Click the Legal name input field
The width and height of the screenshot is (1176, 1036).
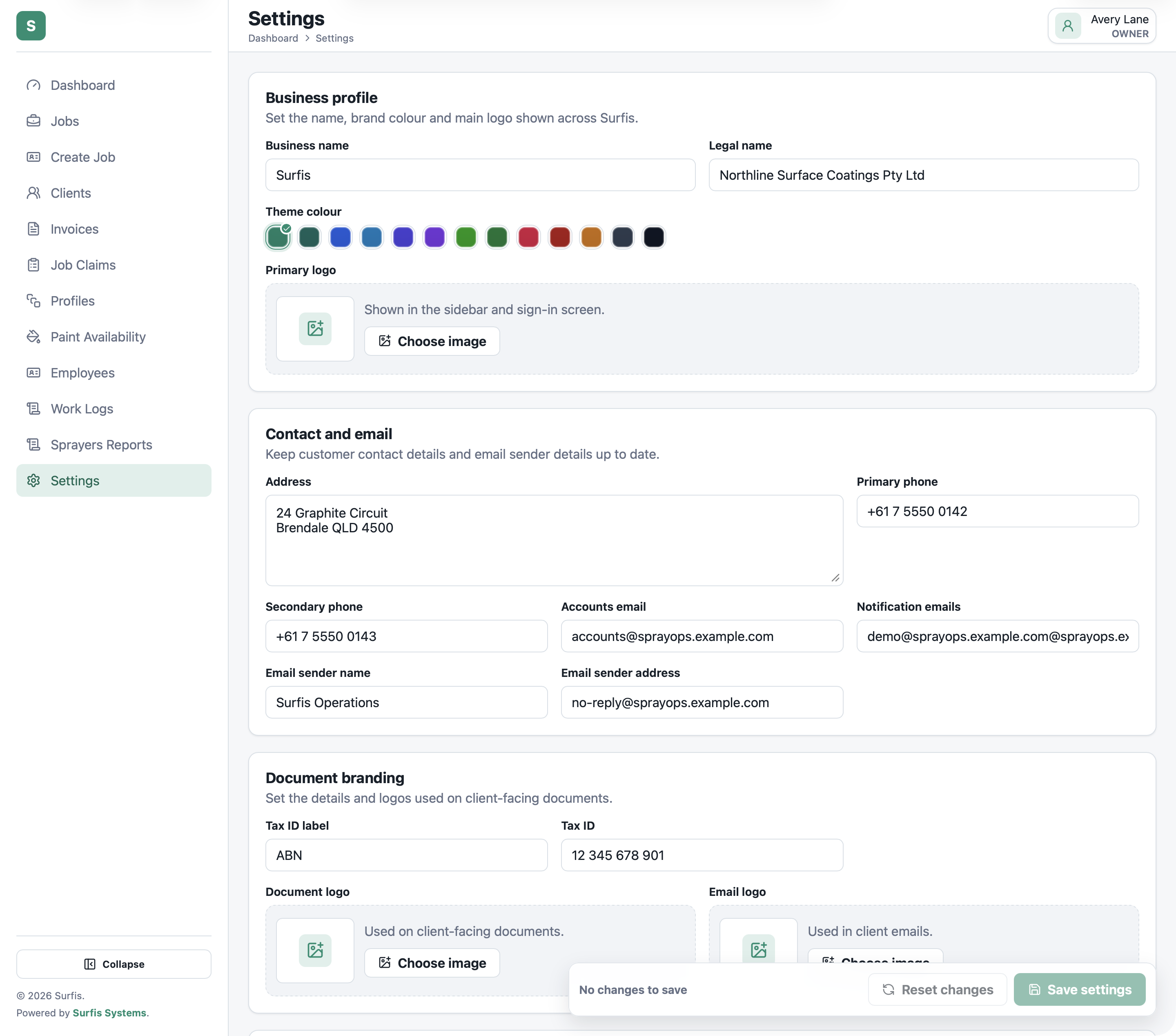click(x=923, y=175)
